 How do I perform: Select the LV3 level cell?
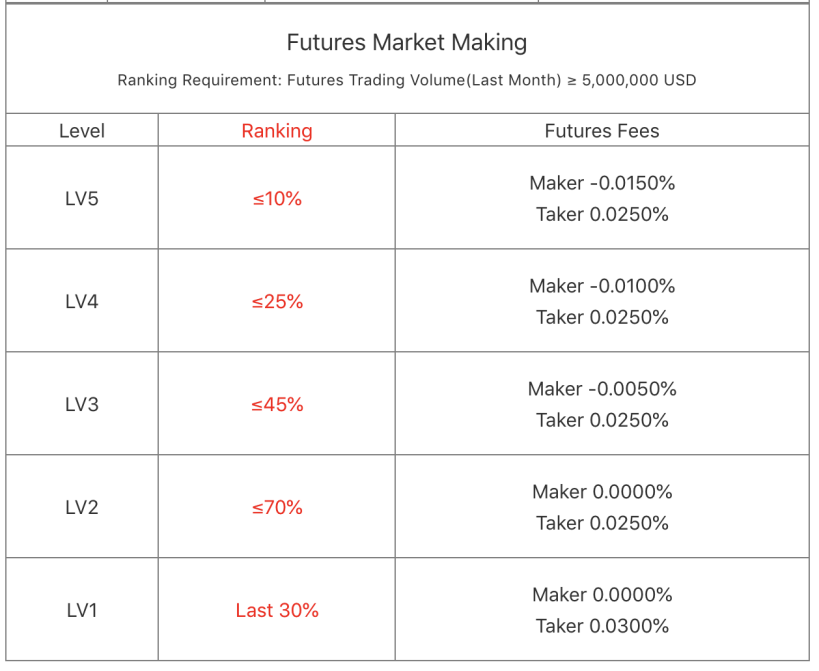pyautogui.click(x=82, y=404)
